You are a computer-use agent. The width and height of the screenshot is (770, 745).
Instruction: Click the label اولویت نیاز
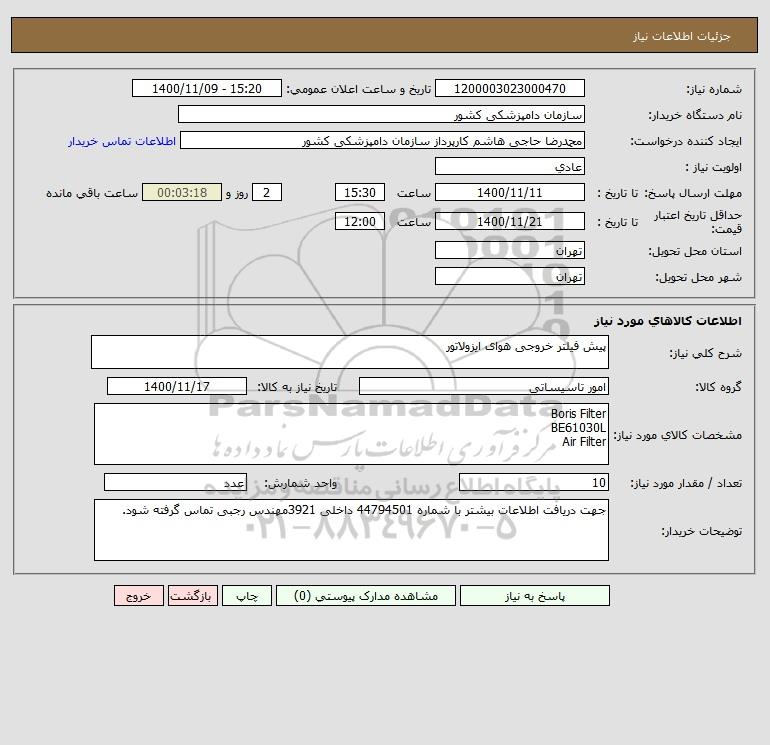[714, 167]
